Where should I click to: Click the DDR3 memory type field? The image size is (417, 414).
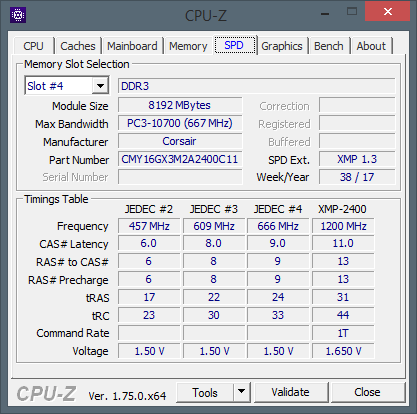pos(257,86)
